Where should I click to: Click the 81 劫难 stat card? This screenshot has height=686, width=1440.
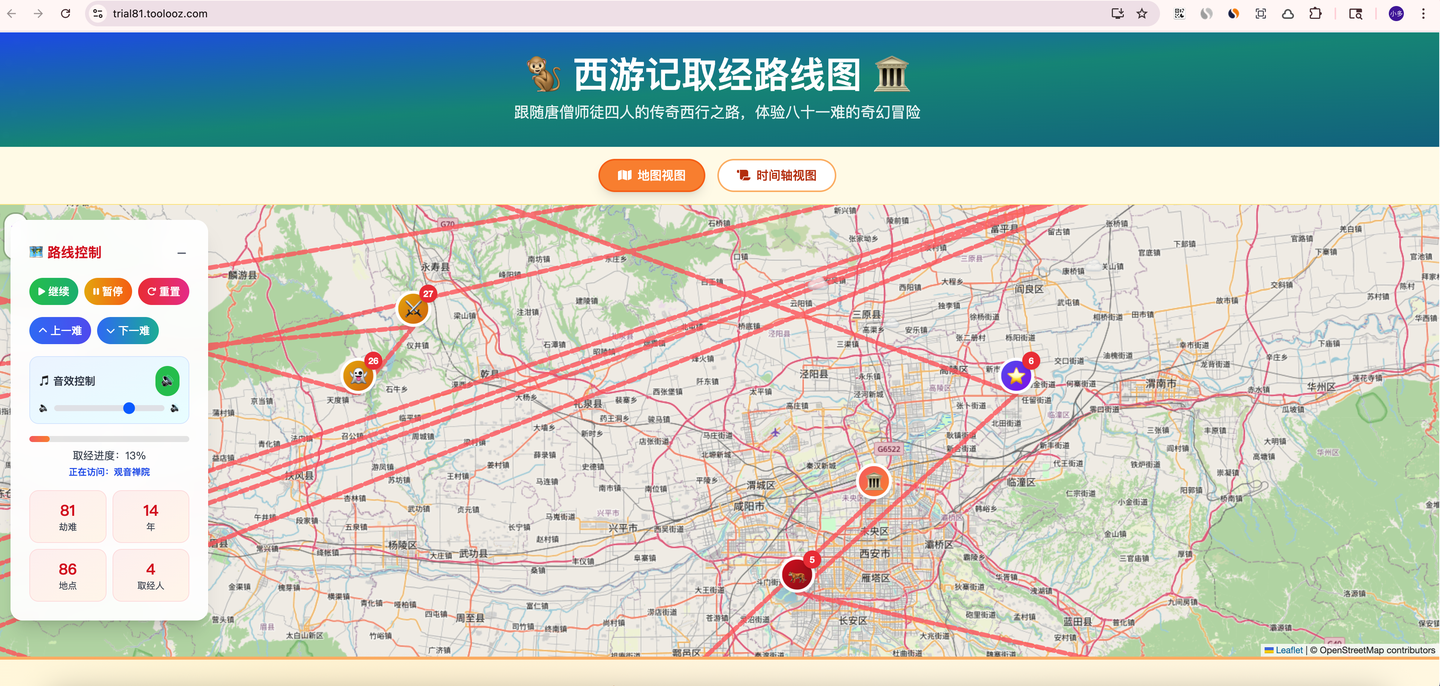click(x=67, y=516)
